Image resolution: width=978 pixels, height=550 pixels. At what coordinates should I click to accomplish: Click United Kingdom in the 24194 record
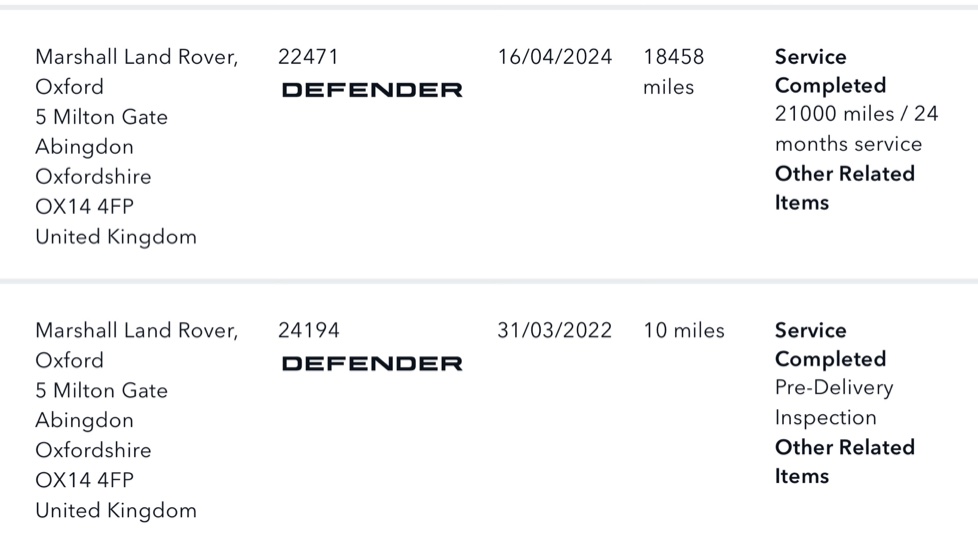116,510
